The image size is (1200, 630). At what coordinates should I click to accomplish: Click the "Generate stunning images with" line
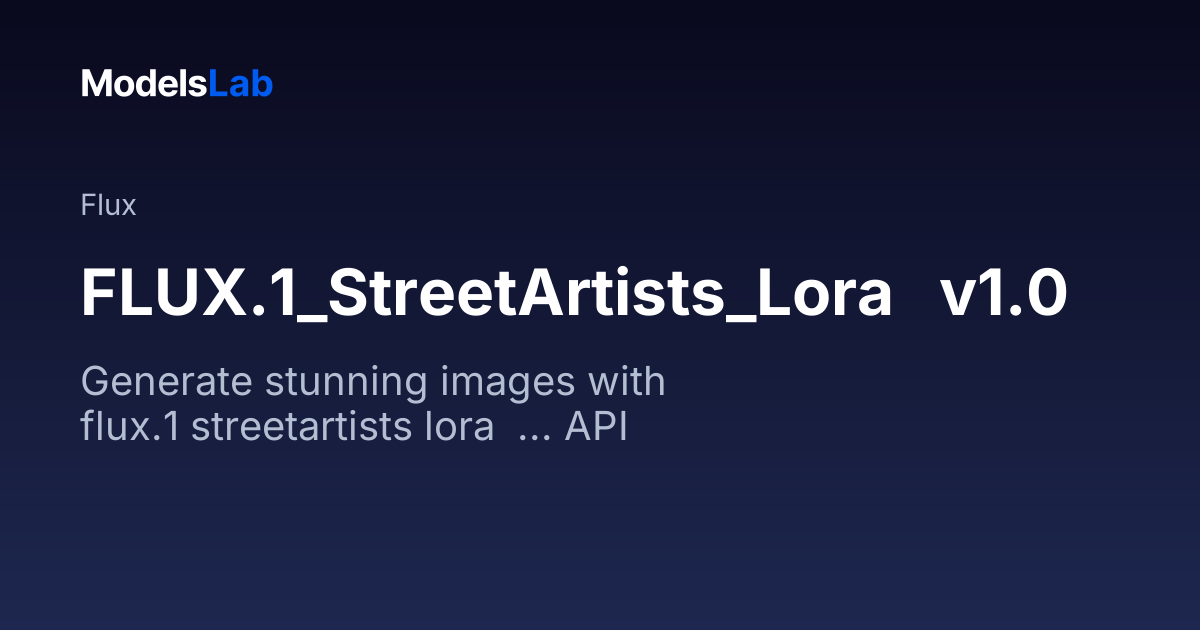[x=373, y=385]
